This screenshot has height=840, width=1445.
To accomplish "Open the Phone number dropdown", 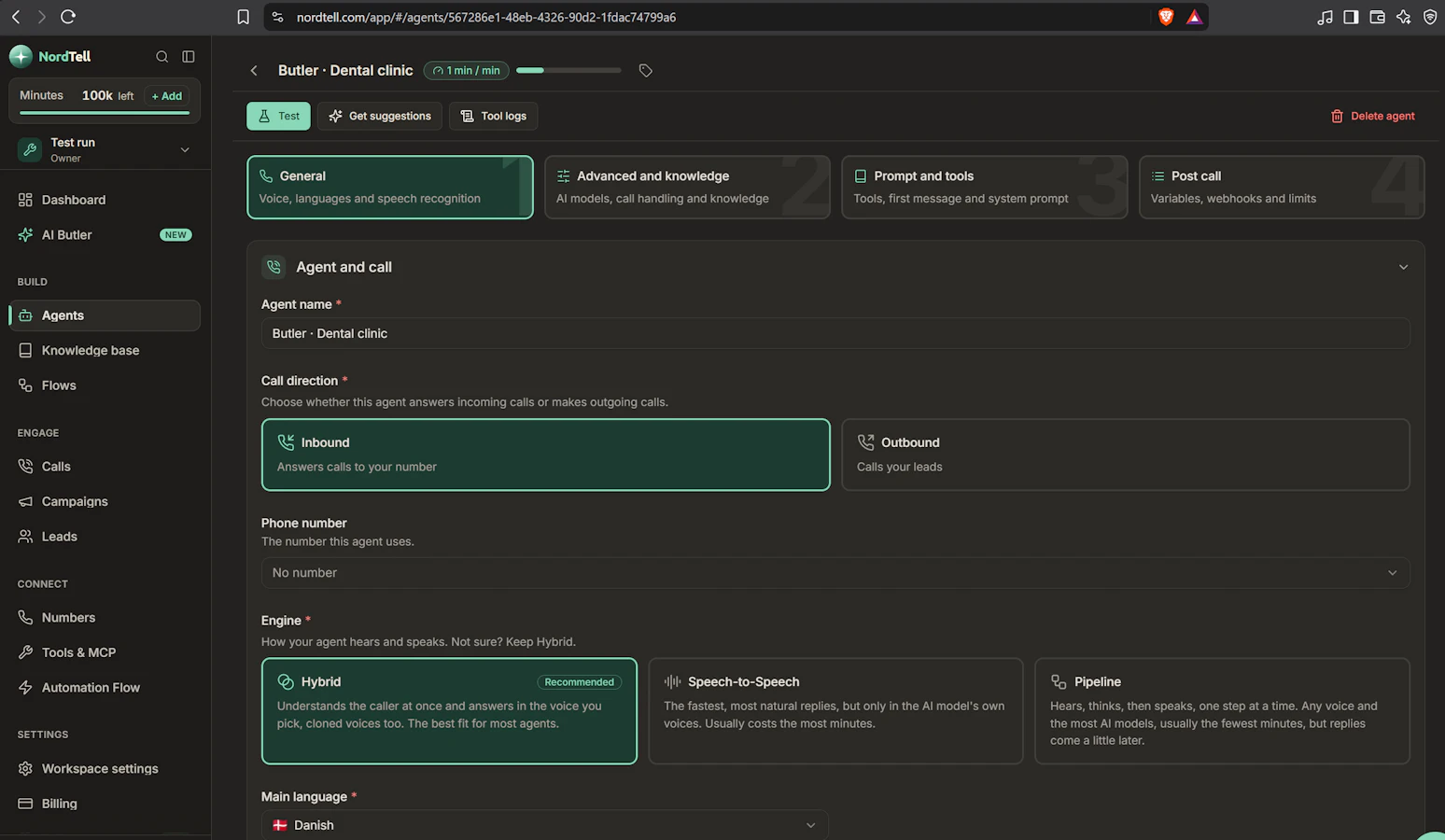I will (835, 573).
